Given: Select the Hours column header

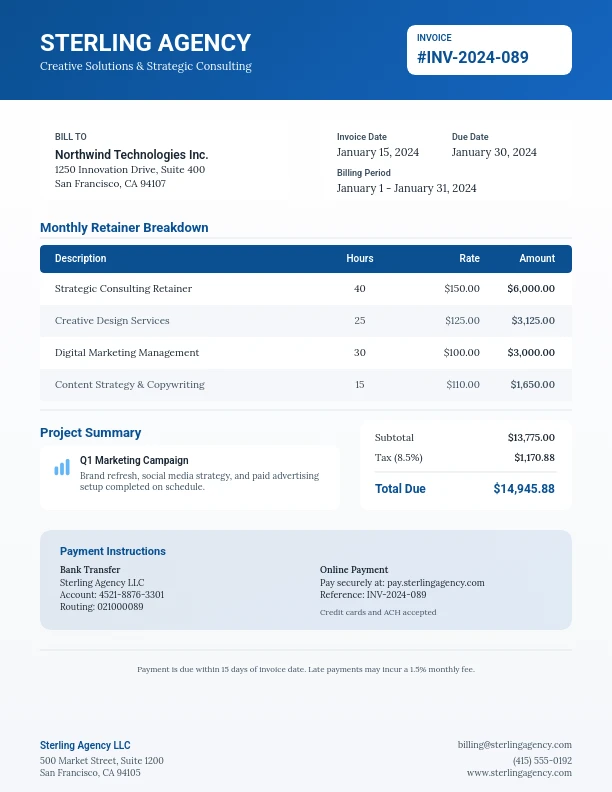Looking at the screenshot, I should click(360, 258).
